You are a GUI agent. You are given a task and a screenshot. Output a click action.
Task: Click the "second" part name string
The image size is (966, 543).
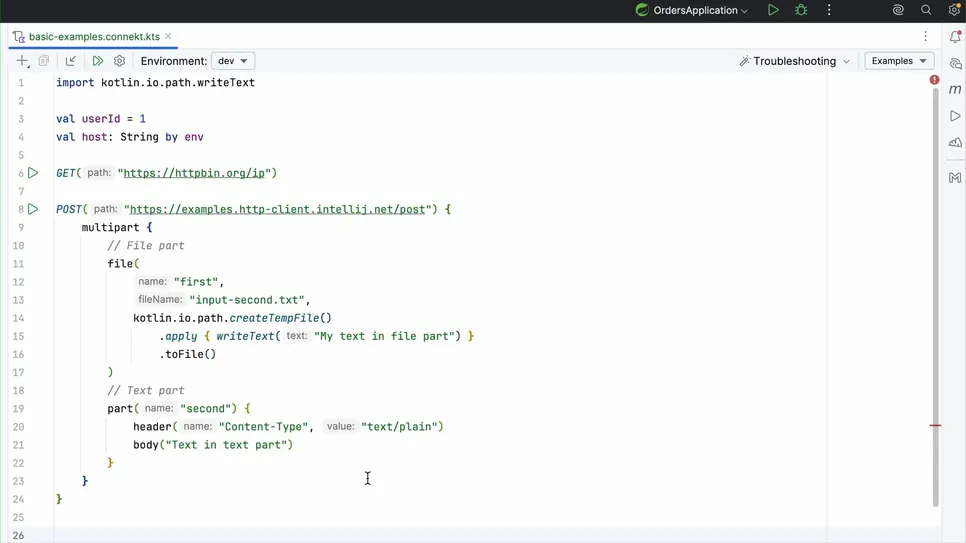[205, 409]
